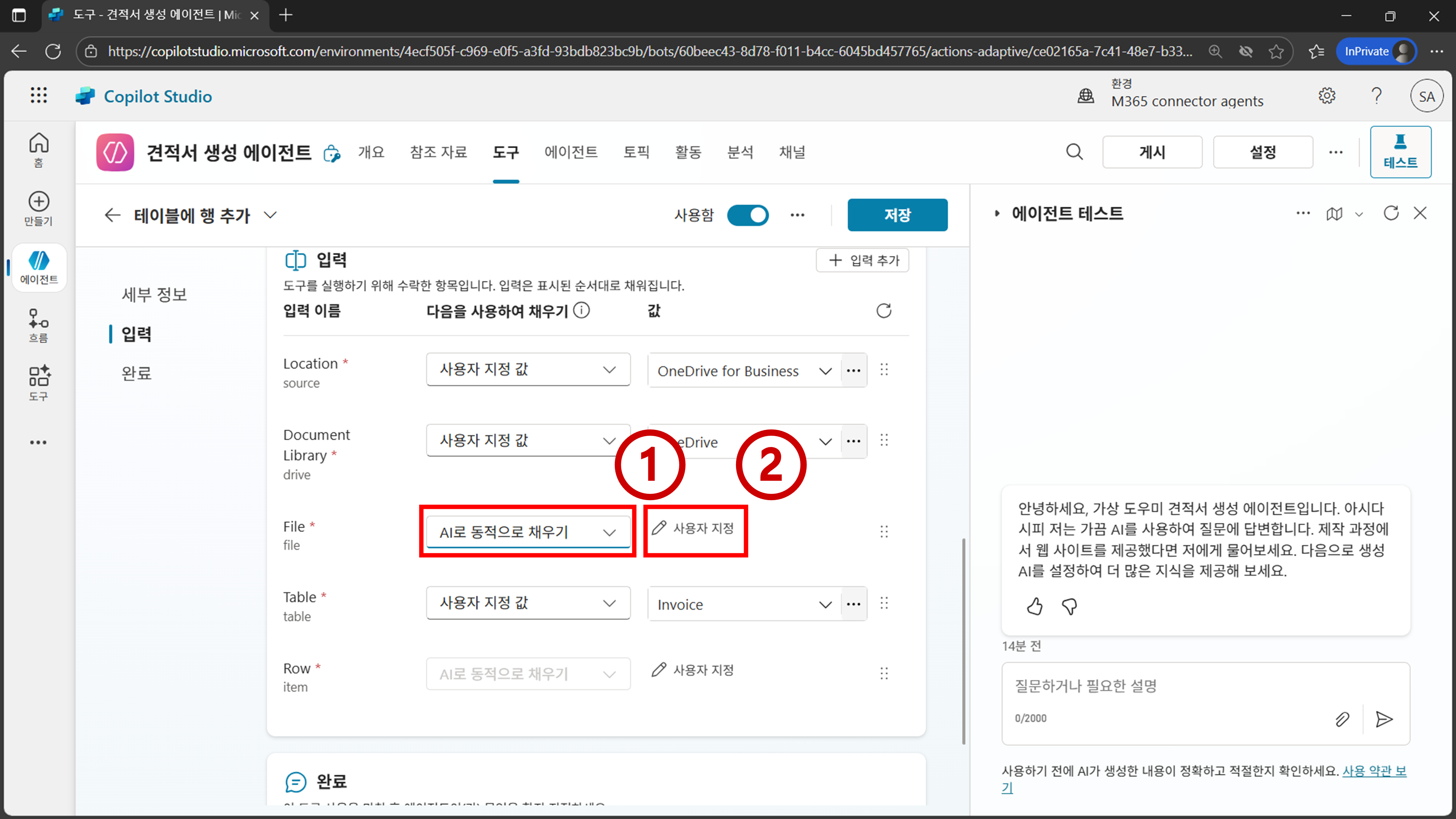Switch to the 토픽 tab
Image resolution: width=1456 pixels, height=819 pixels.
[x=636, y=152]
